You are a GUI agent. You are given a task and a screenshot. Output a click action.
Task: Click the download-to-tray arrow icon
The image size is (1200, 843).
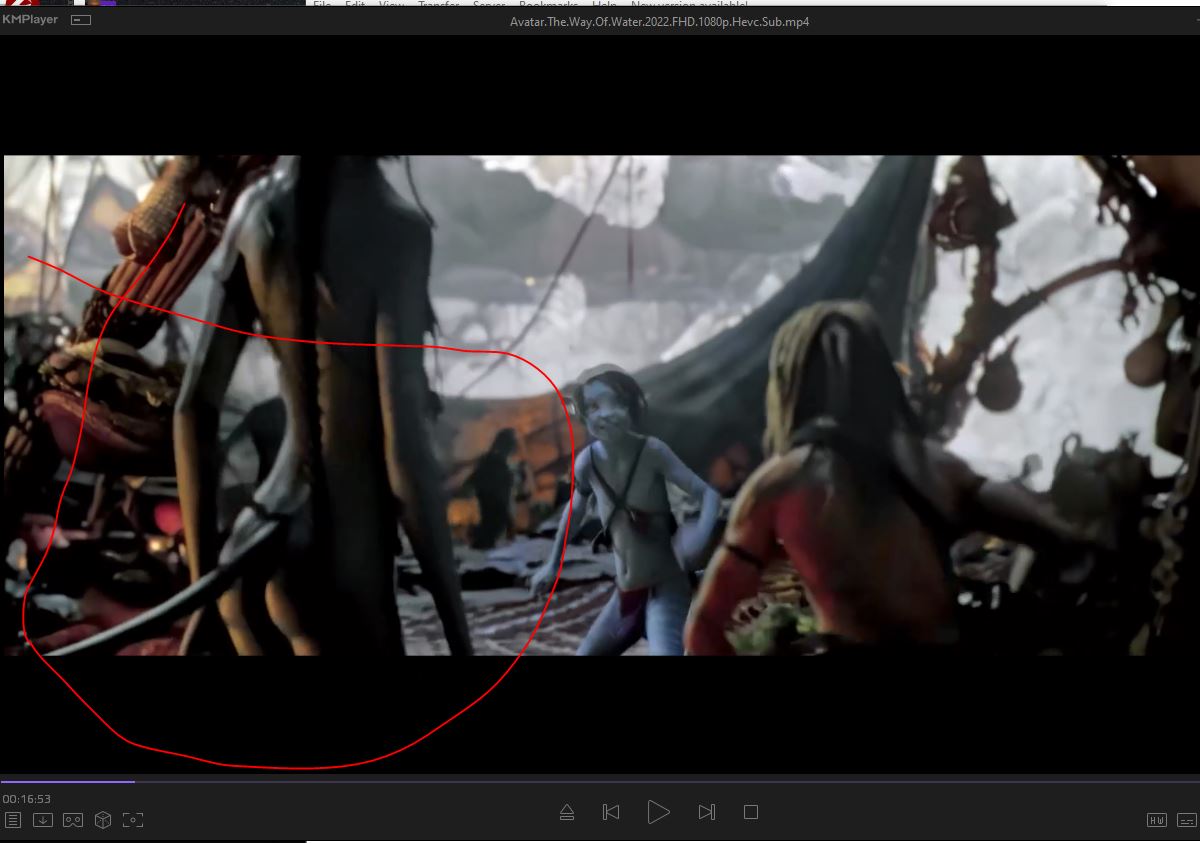pyautogui.click(x=43, y=820)
